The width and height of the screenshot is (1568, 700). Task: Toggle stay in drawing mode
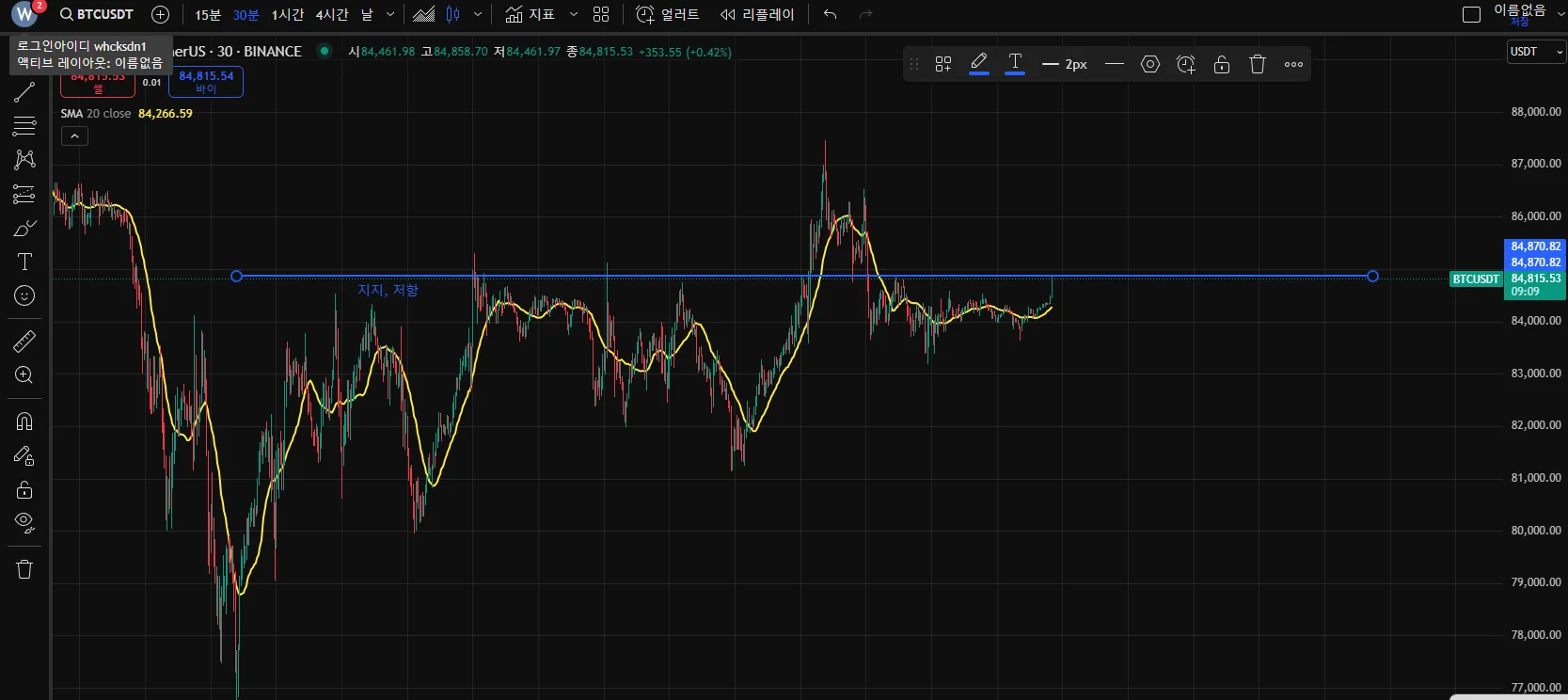(x=24, y=456)
